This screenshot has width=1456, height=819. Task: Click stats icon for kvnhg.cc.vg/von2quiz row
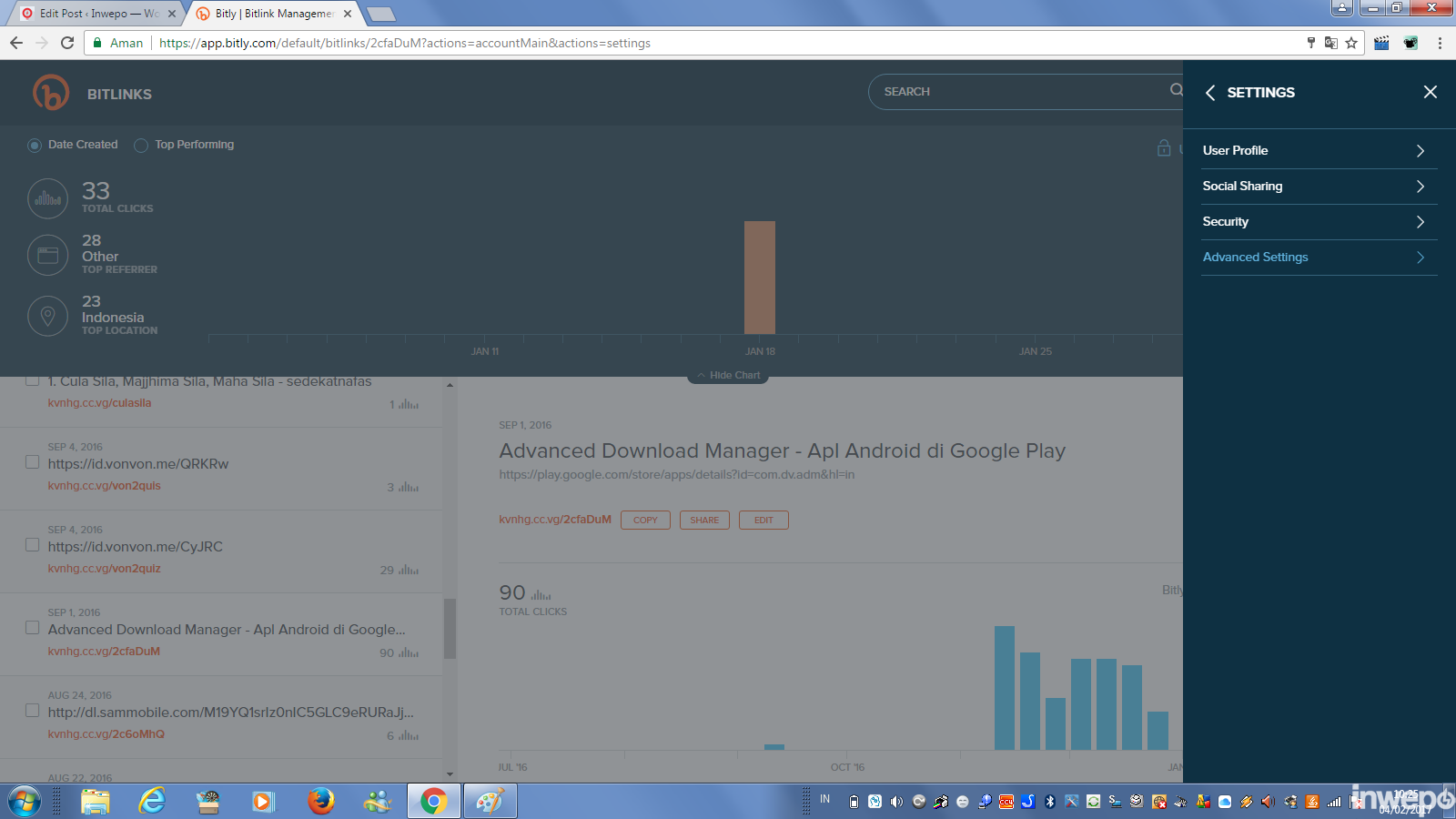[x=409, y=570]
